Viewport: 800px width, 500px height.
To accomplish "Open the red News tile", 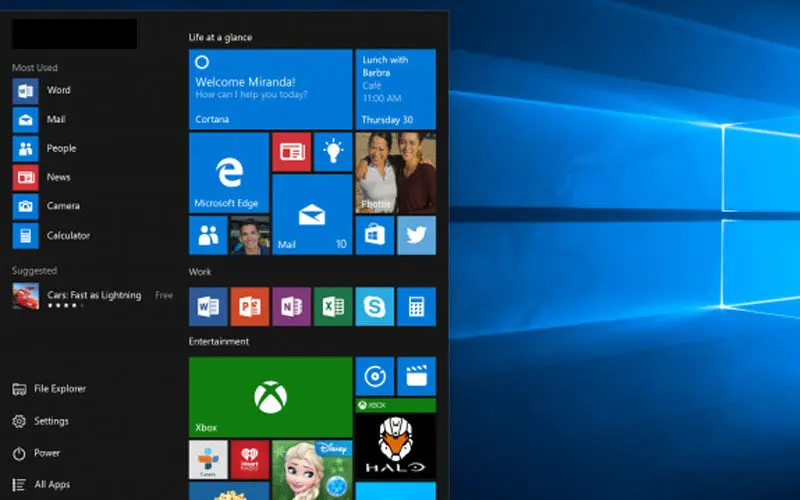I will (x=291, y=152).
